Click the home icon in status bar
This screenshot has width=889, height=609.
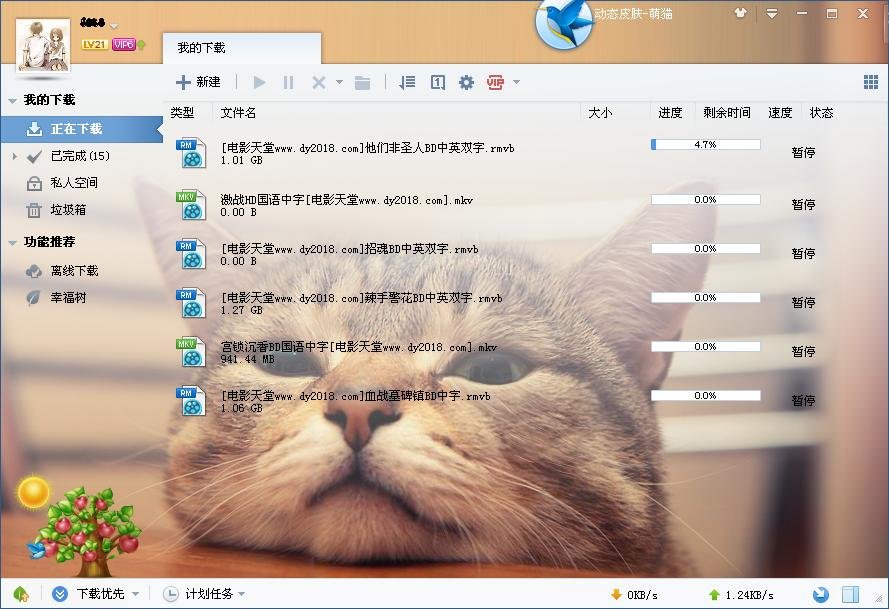click(x=21, y=594)
